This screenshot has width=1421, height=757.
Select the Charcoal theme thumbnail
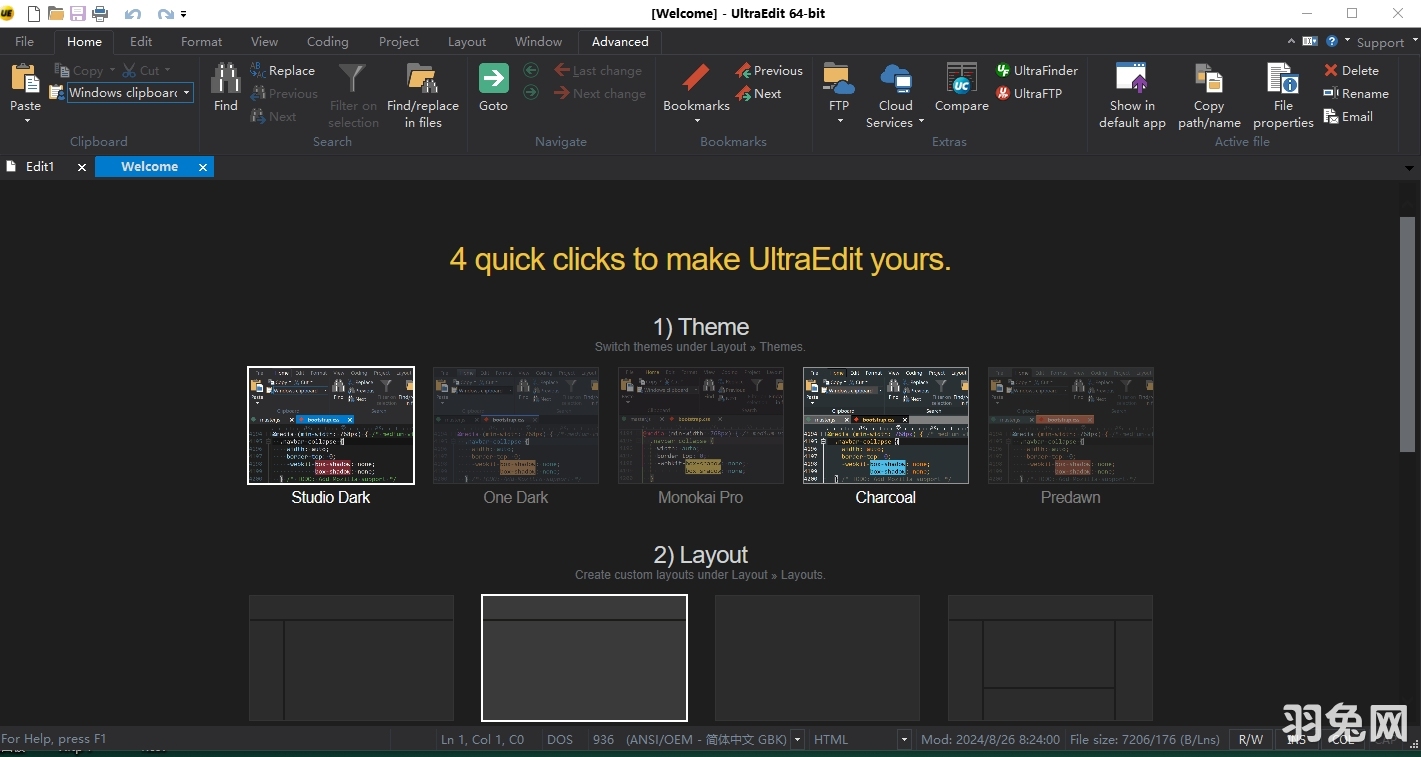tap(885, 425)
